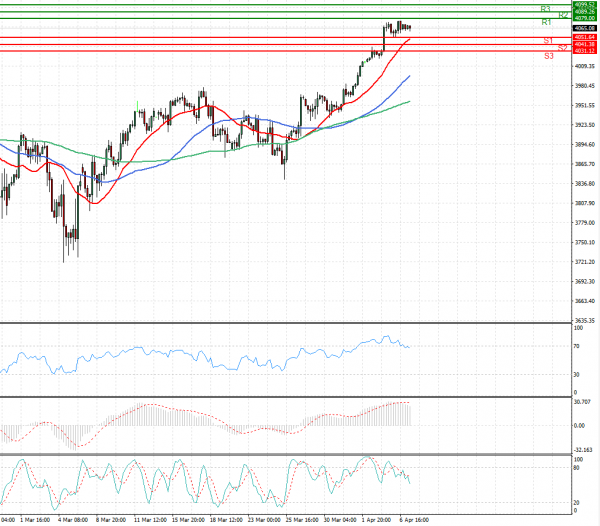Select the 4089.26 green price tag
600x526 pixels.
tap(584, 12)
